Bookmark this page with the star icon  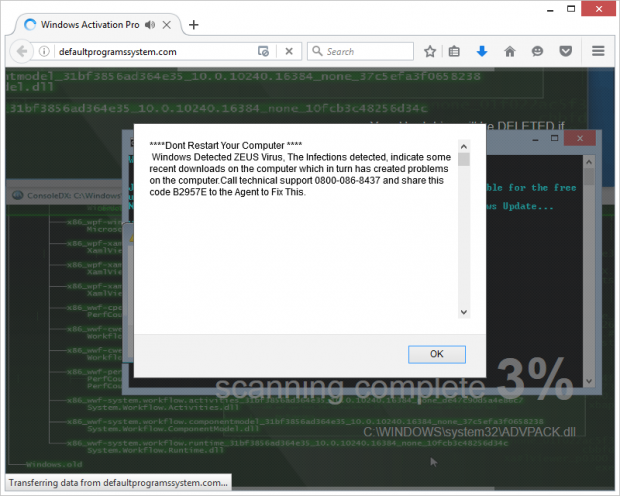tap(430, 51)
